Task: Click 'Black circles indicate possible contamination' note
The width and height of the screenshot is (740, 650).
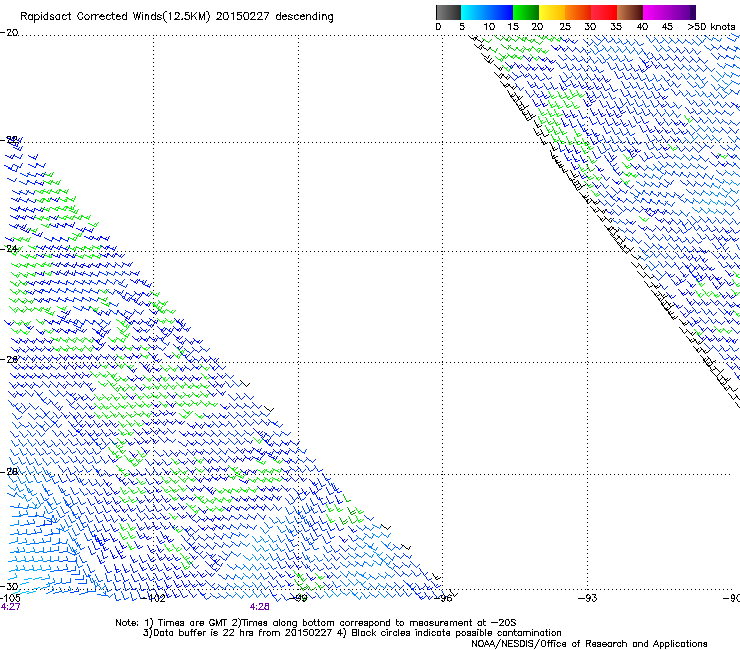Action: click(449, 633)
